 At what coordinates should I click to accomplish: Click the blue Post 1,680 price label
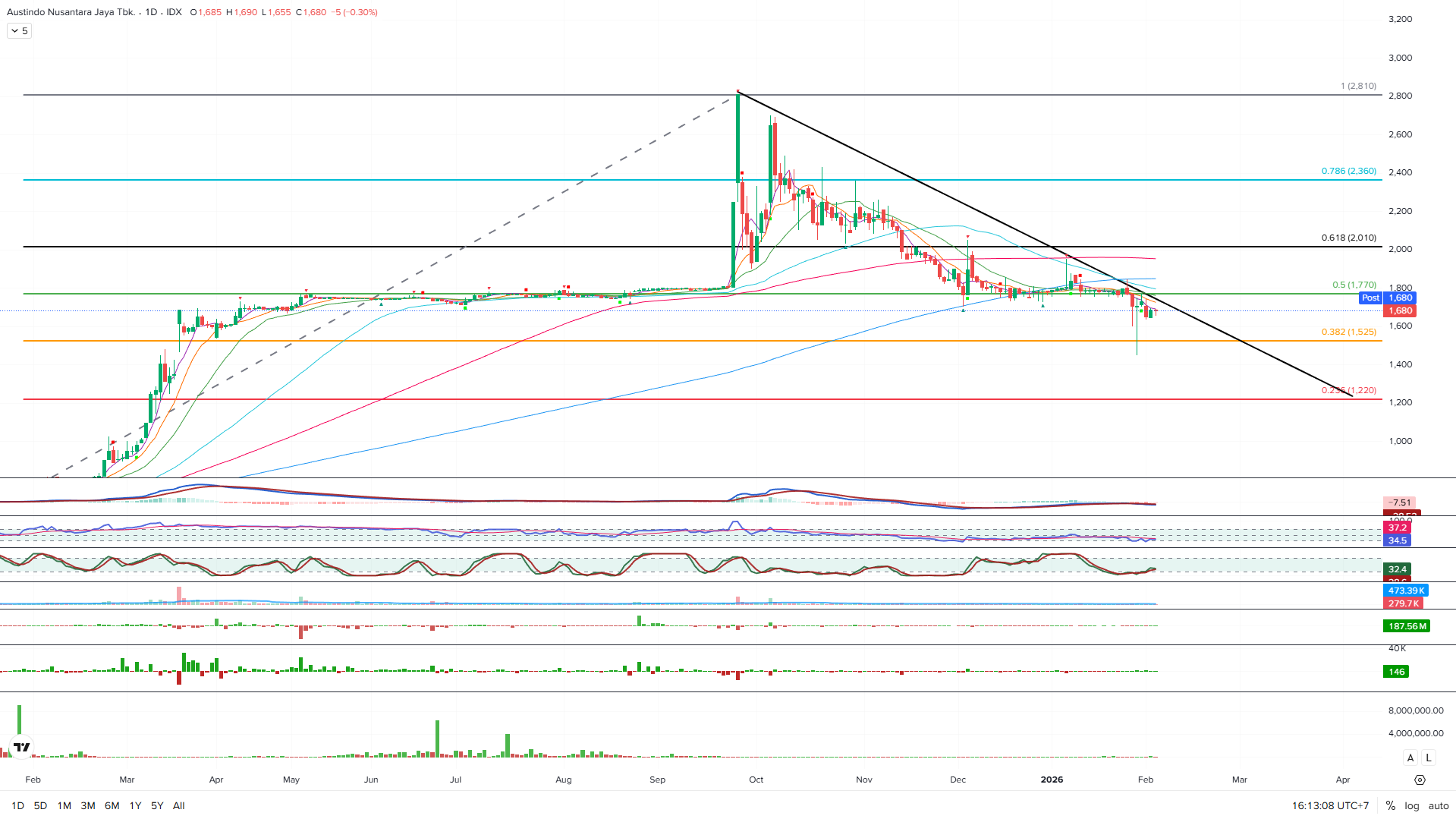tap(1388, 298)
